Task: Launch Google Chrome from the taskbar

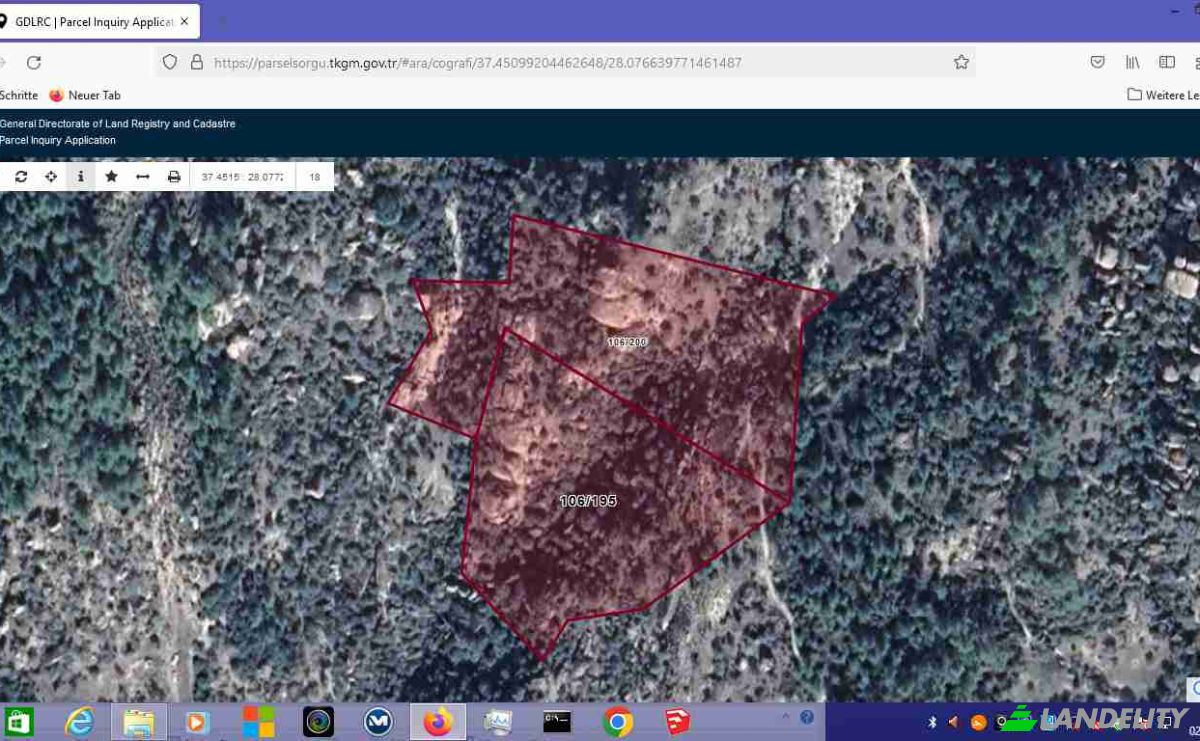Action: tap(618, 721)
